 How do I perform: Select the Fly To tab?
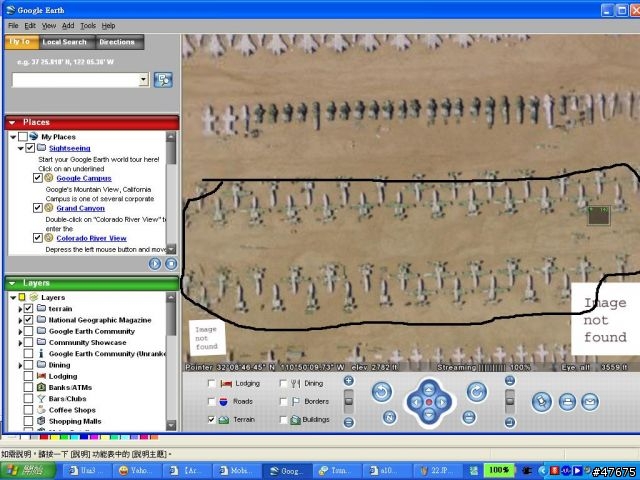pos(20,42)
